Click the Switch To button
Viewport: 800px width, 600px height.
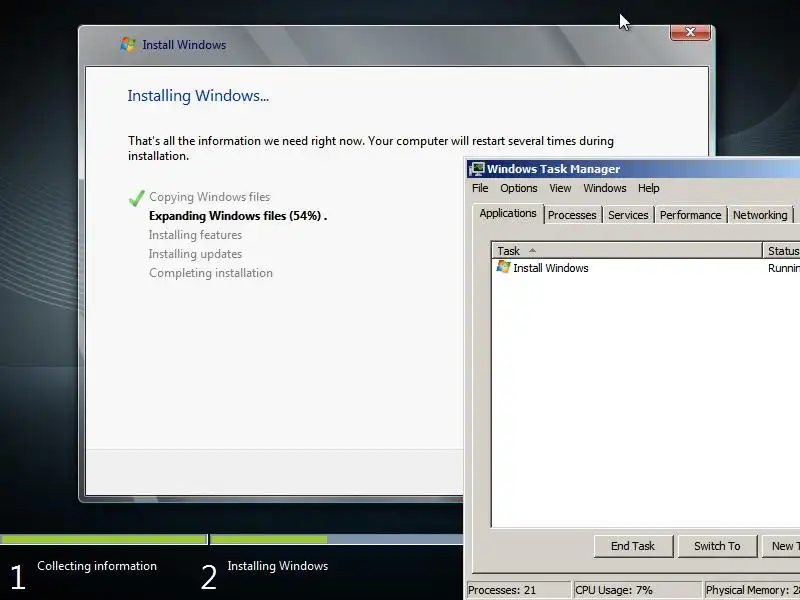point(717,546)
